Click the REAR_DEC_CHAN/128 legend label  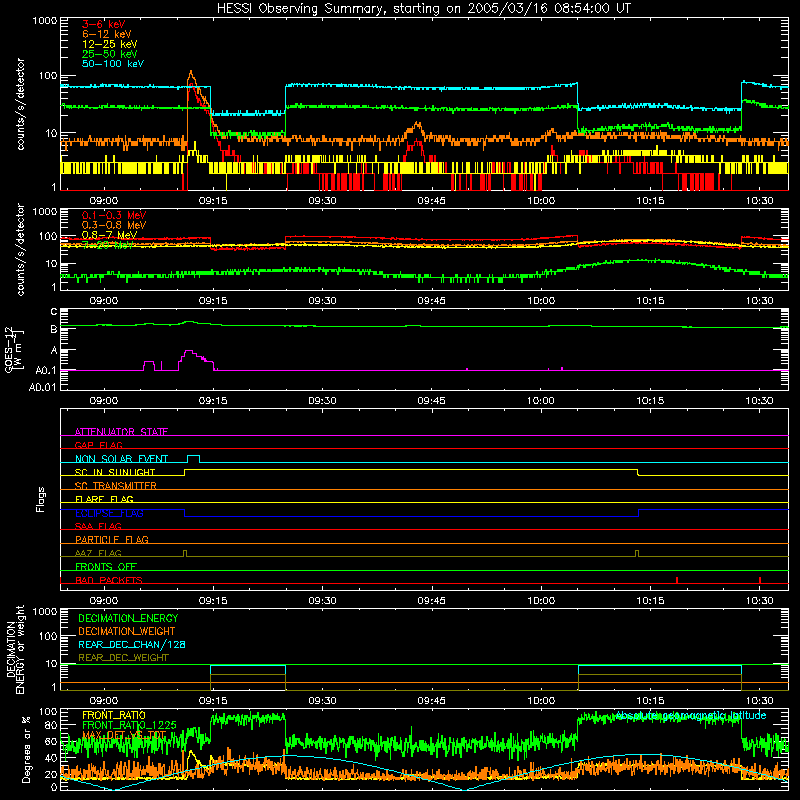click(132, 644)
